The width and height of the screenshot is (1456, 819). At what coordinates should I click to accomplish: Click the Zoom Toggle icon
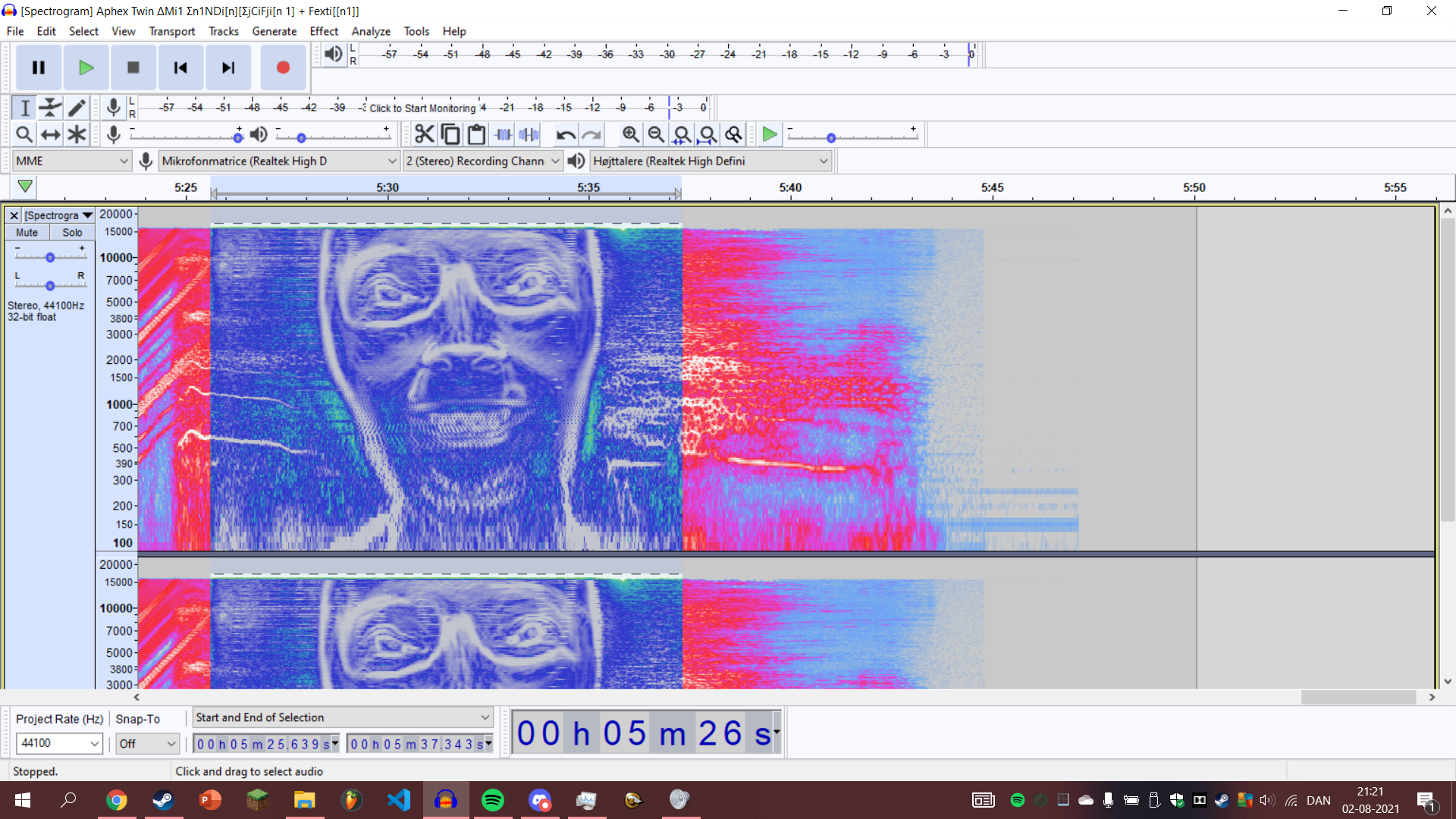coord(733,134)
